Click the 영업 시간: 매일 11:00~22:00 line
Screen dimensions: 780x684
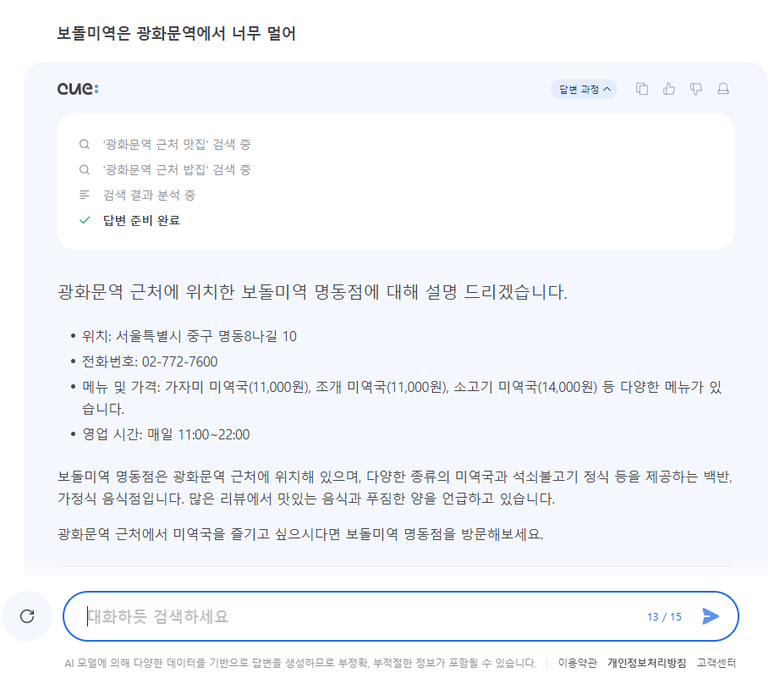point(166,435)
